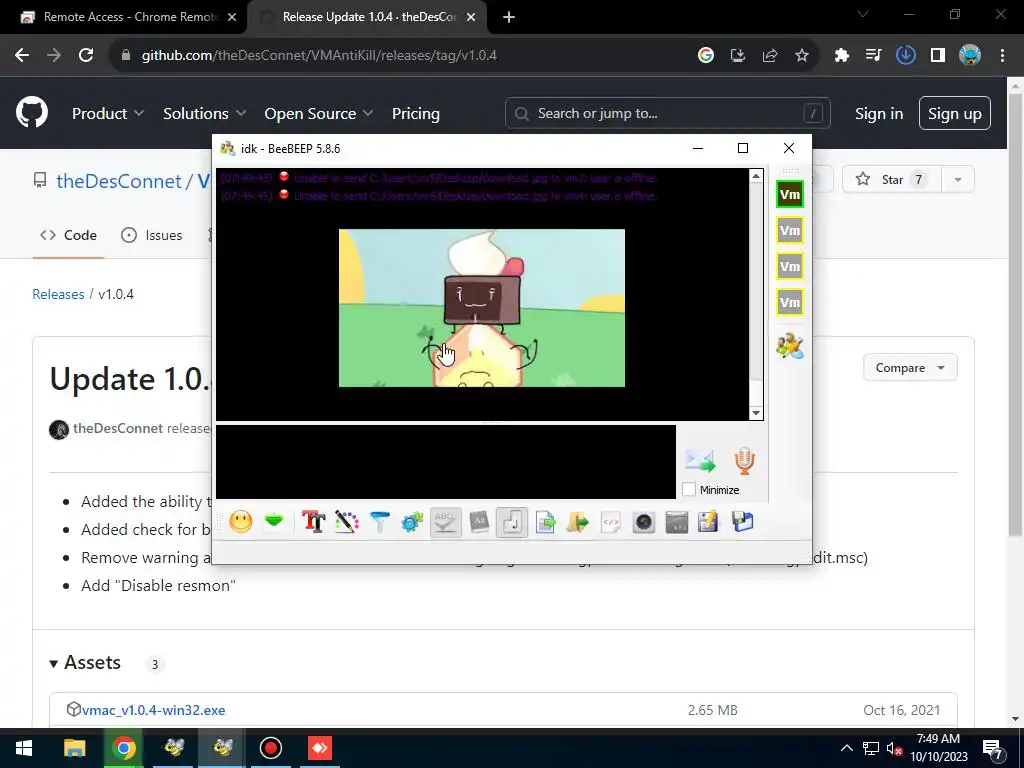
Task: Send message using envelope arrow icon
Action: point(701,460)
